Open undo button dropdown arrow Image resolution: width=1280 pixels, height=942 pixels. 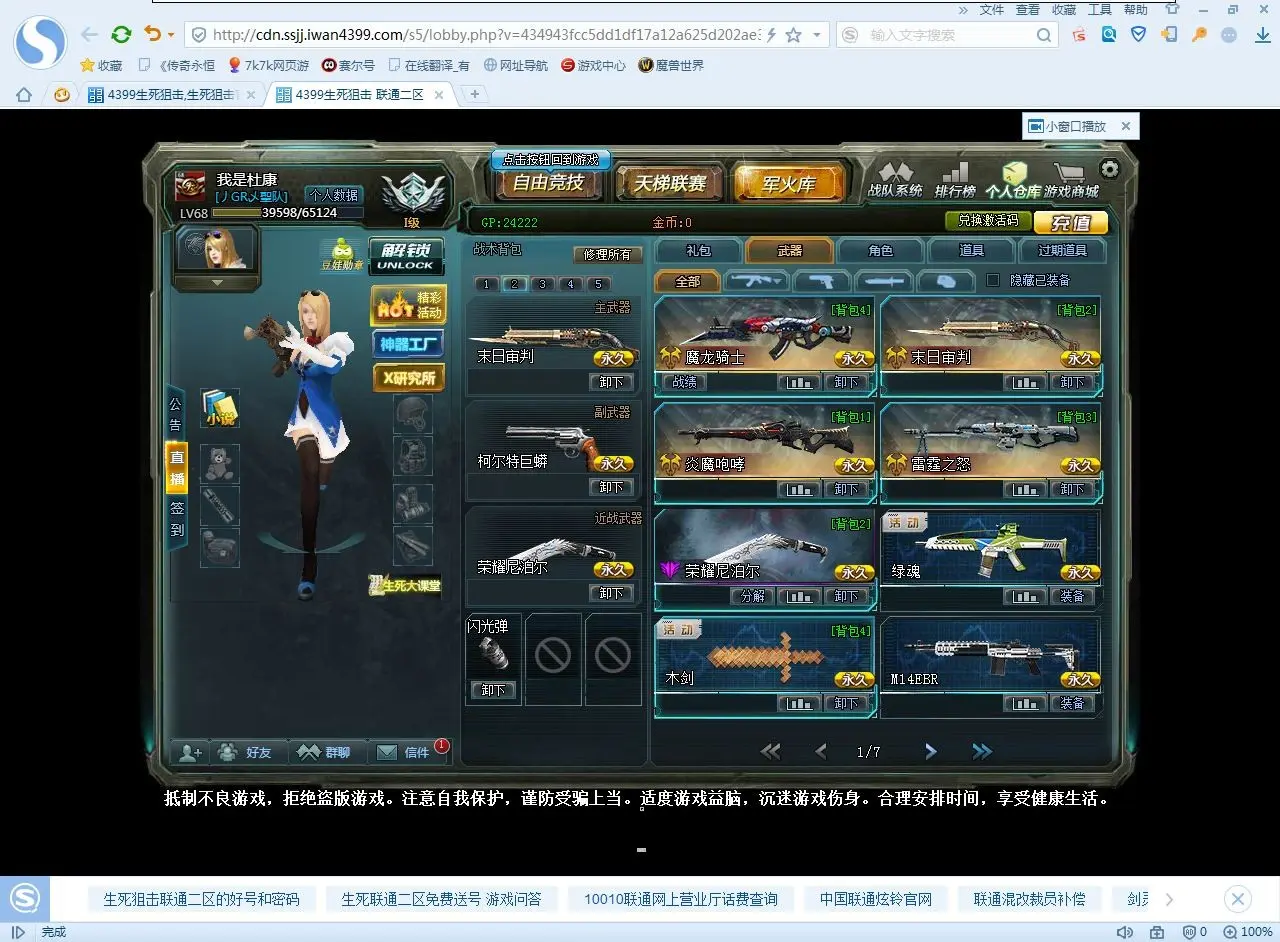click(x=171, y=35)
